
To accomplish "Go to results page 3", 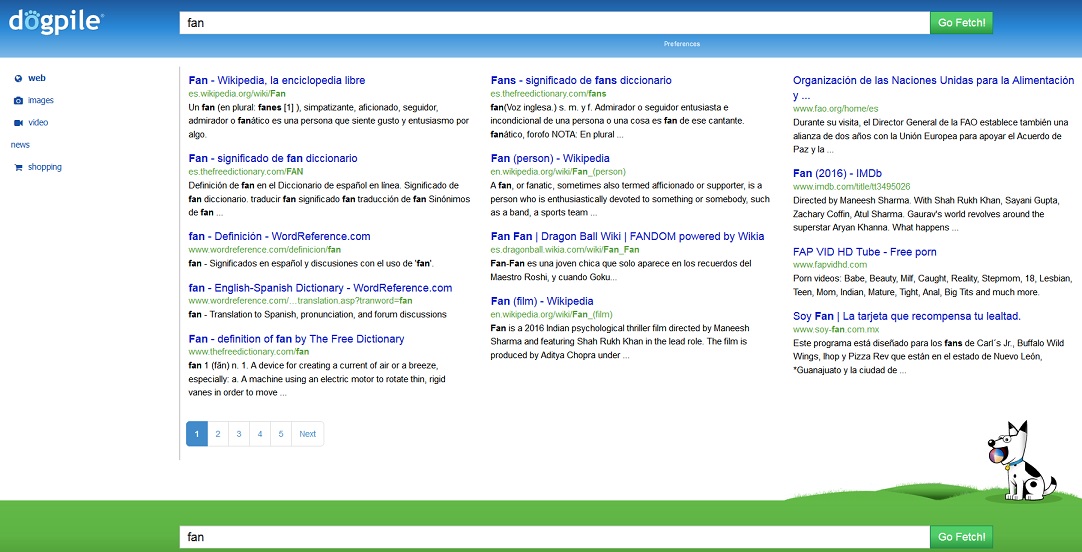I will coord(239,434).
